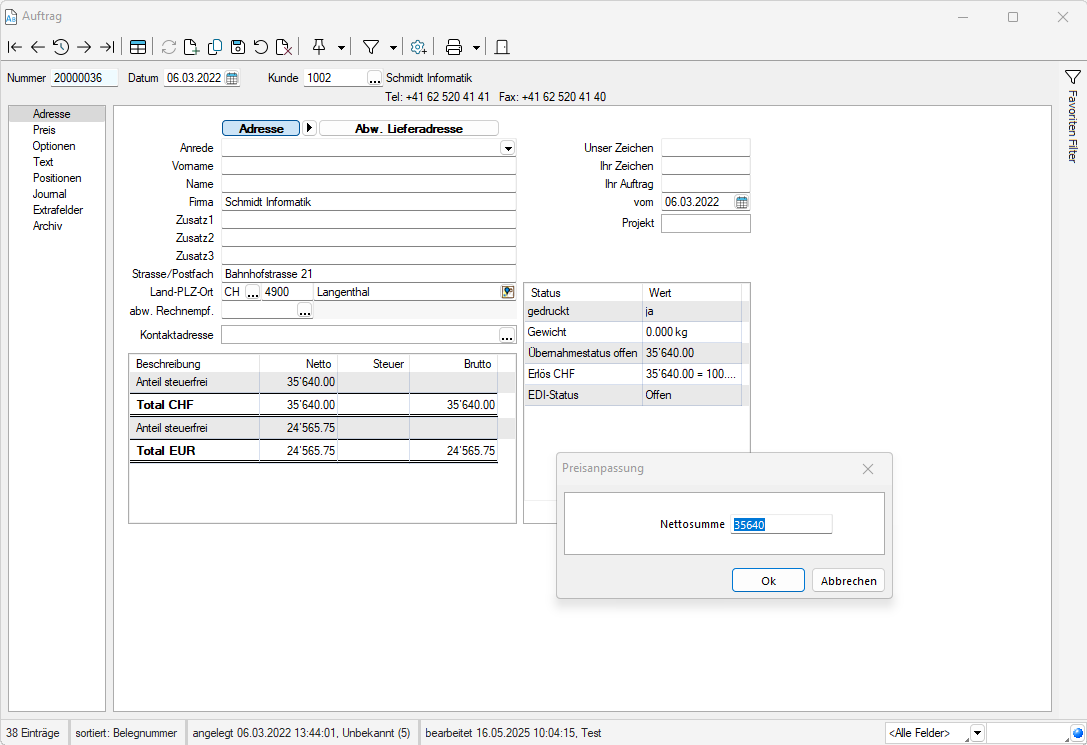Delete the current order record

(284, 47)
